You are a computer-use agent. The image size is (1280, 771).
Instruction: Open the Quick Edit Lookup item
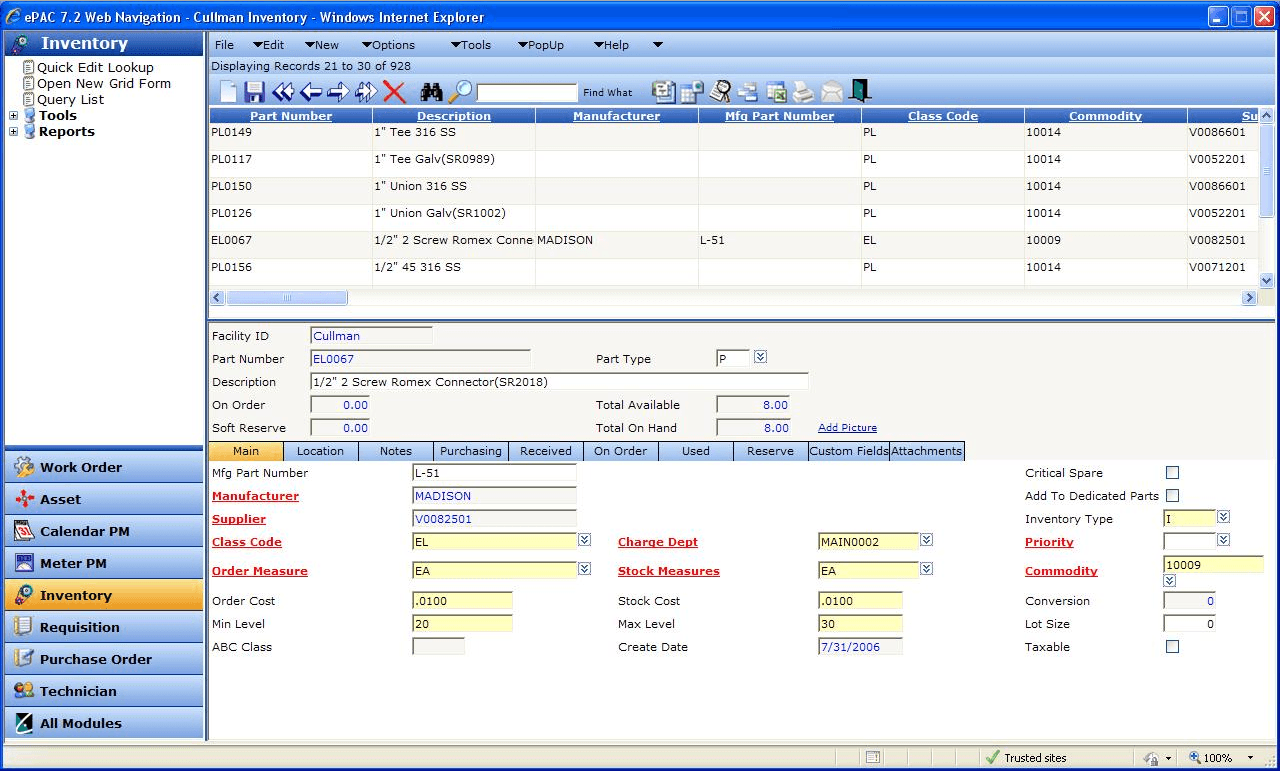point(96,68)
